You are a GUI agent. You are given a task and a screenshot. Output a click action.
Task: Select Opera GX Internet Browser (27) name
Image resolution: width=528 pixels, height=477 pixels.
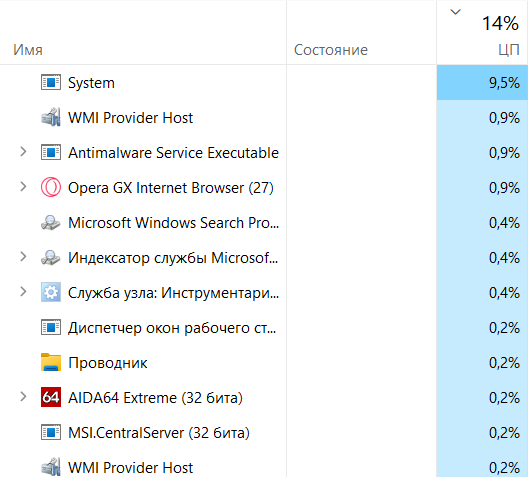[x=171, y=188]
